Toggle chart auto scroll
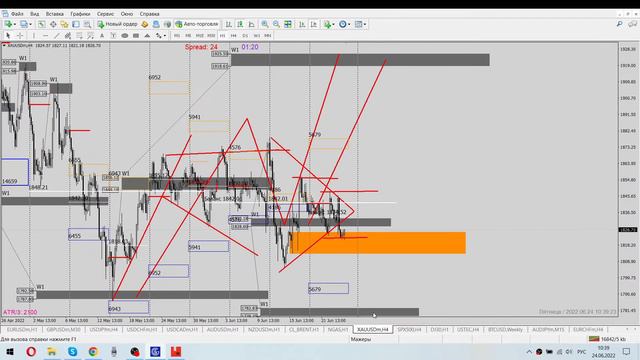The height and width of the screenshot is (360, 640). [302, 24]
